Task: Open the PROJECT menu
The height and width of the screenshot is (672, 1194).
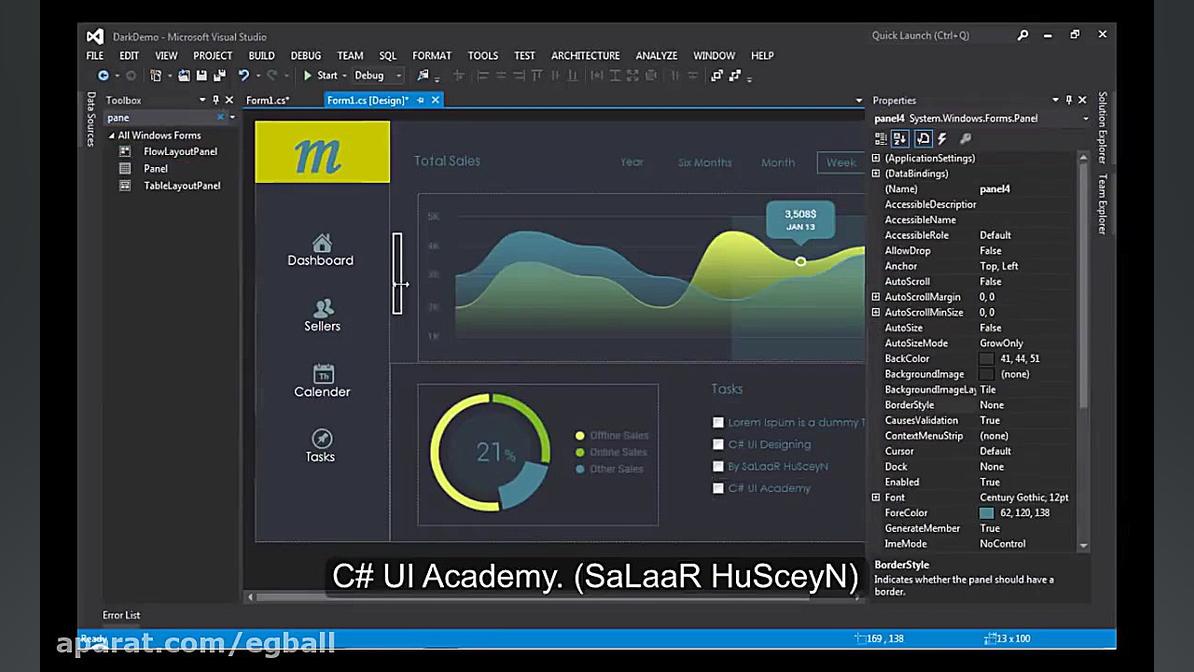Action: tap(212, 56)
